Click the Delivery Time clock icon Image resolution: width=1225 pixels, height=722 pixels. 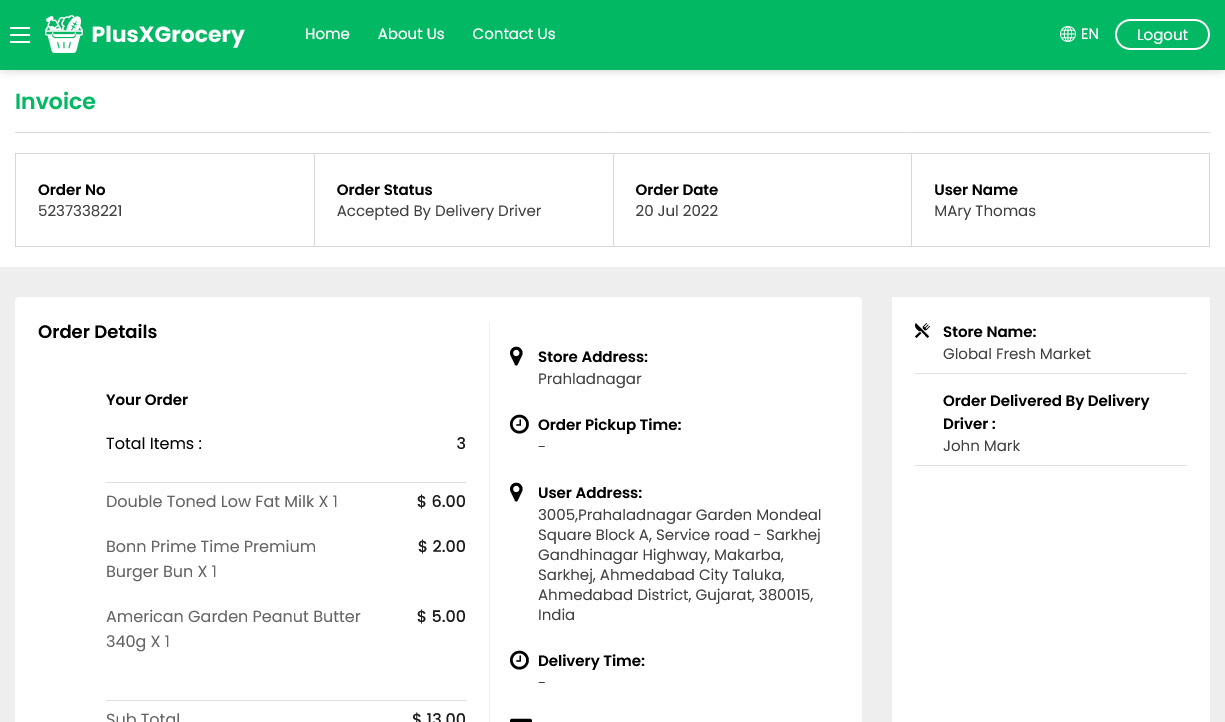point(519,660)
